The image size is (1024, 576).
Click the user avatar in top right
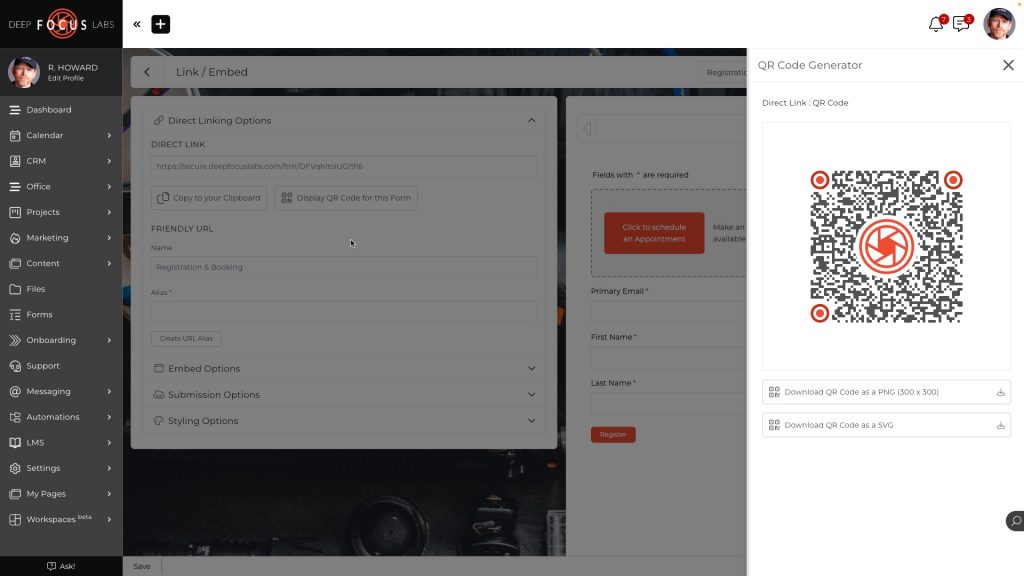[x=998, y=24]
